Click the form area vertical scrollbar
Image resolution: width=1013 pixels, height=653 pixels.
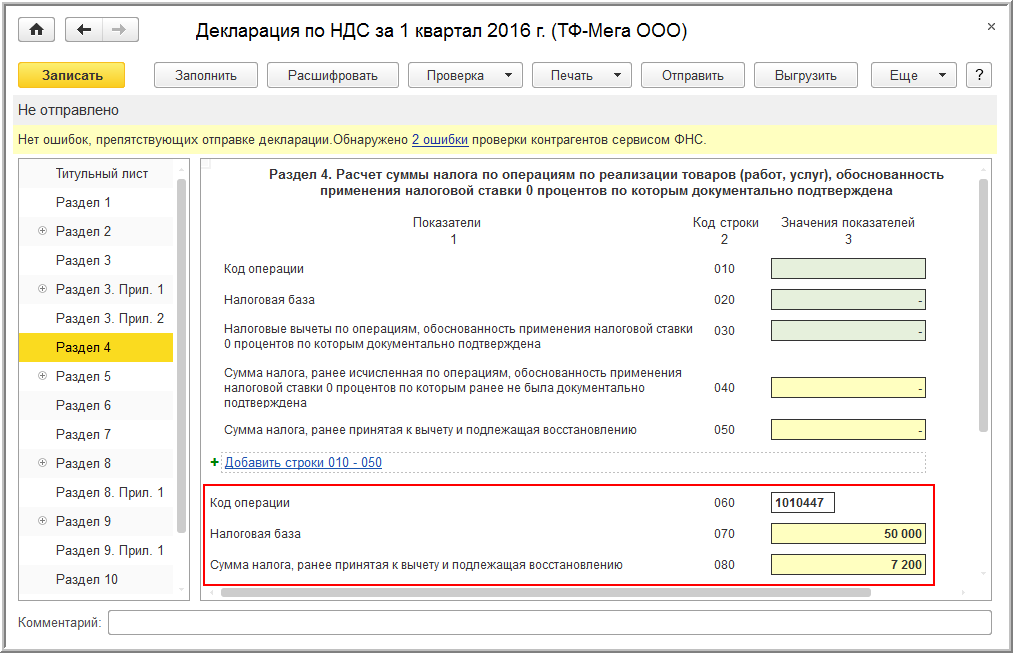[983, 305]
